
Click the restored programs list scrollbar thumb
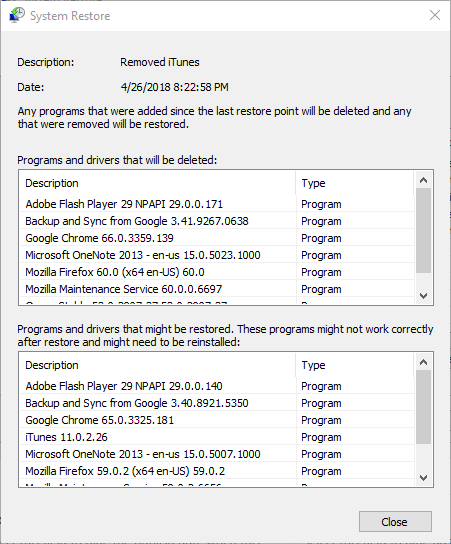423,407
